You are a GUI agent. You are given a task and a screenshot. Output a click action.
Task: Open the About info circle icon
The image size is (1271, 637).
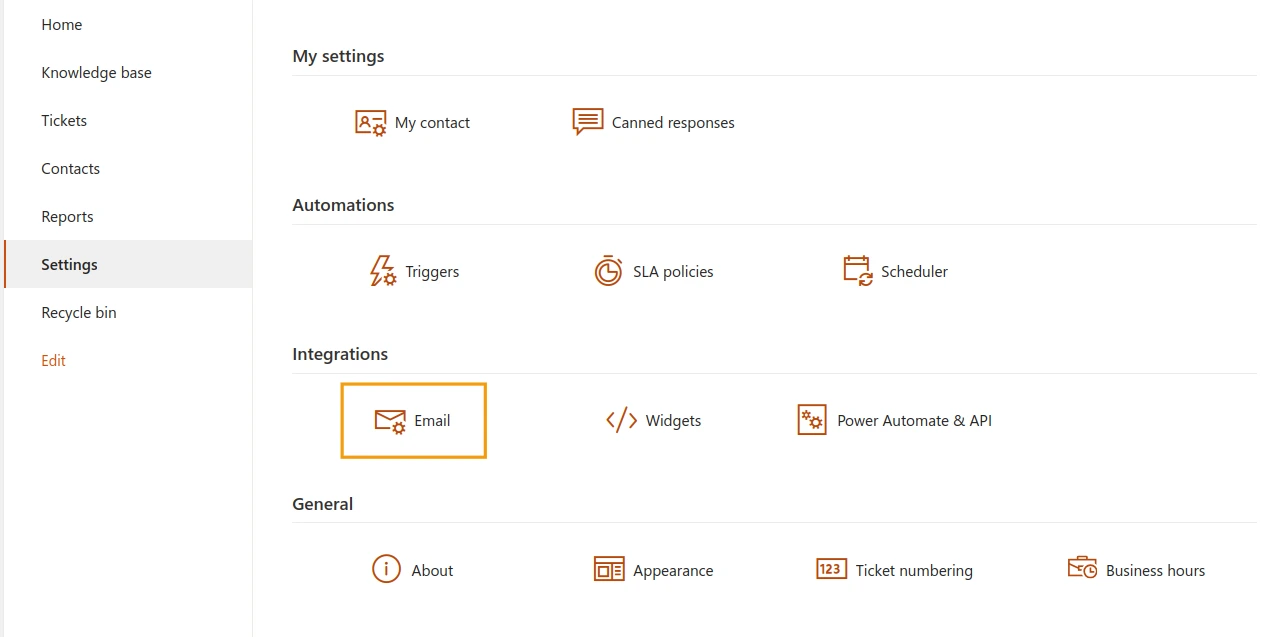click(386, 569)
